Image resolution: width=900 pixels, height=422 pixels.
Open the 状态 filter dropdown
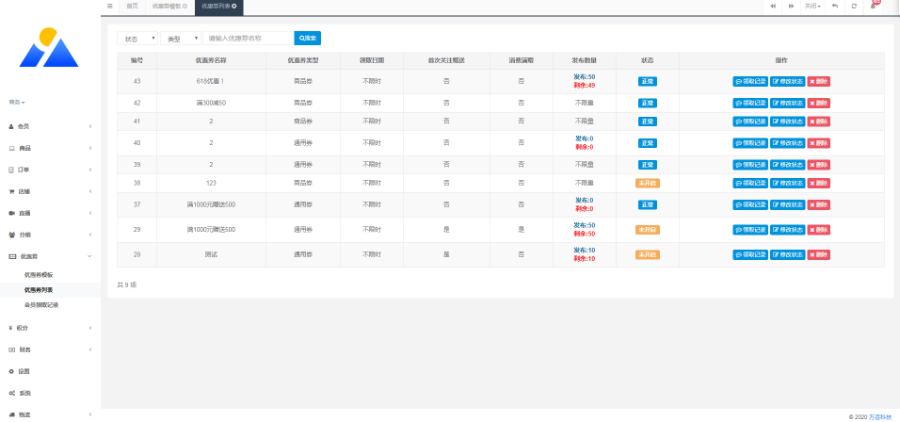point(138,38)
